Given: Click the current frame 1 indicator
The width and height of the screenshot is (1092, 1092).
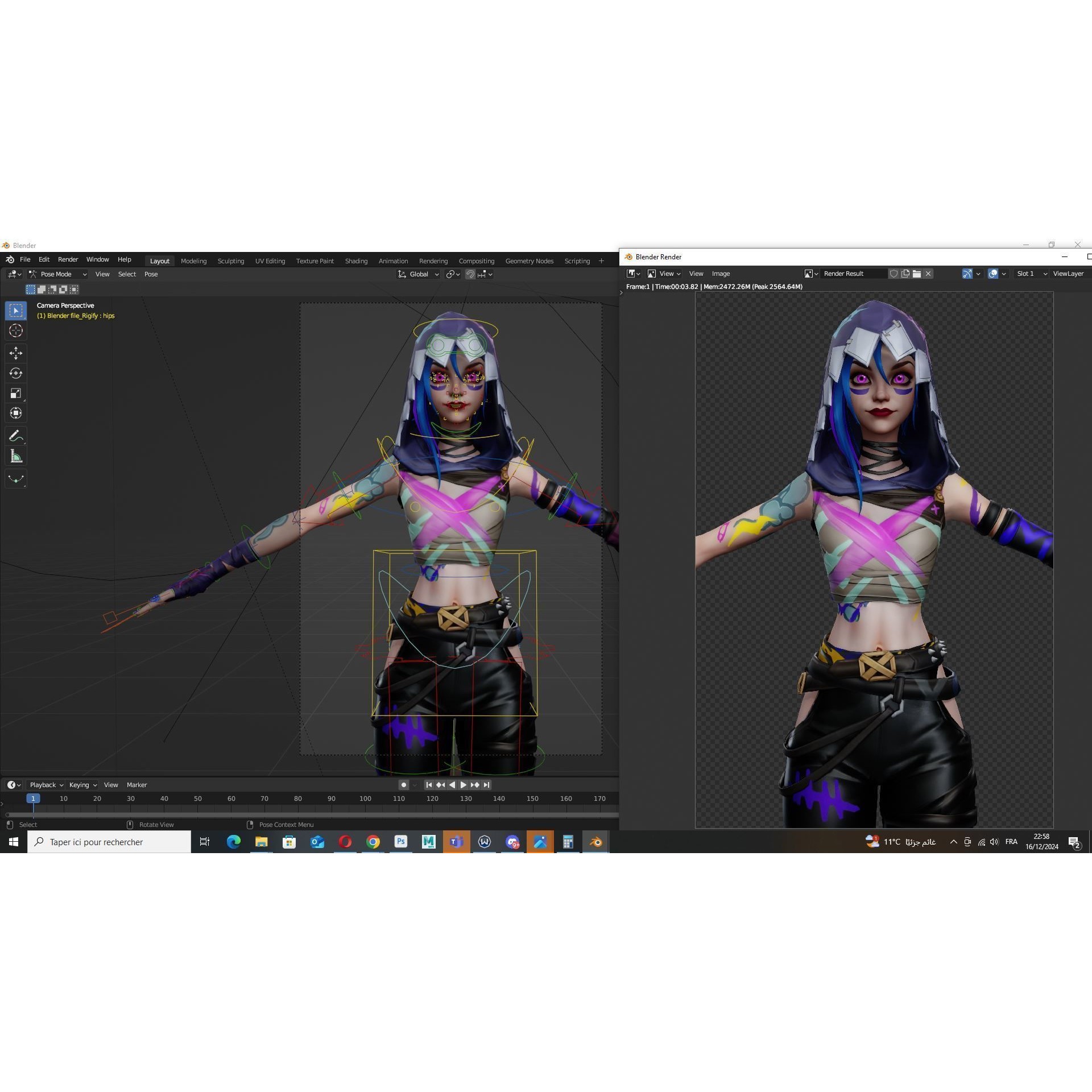Looking at the screenshot, I should tap(33, 799).
